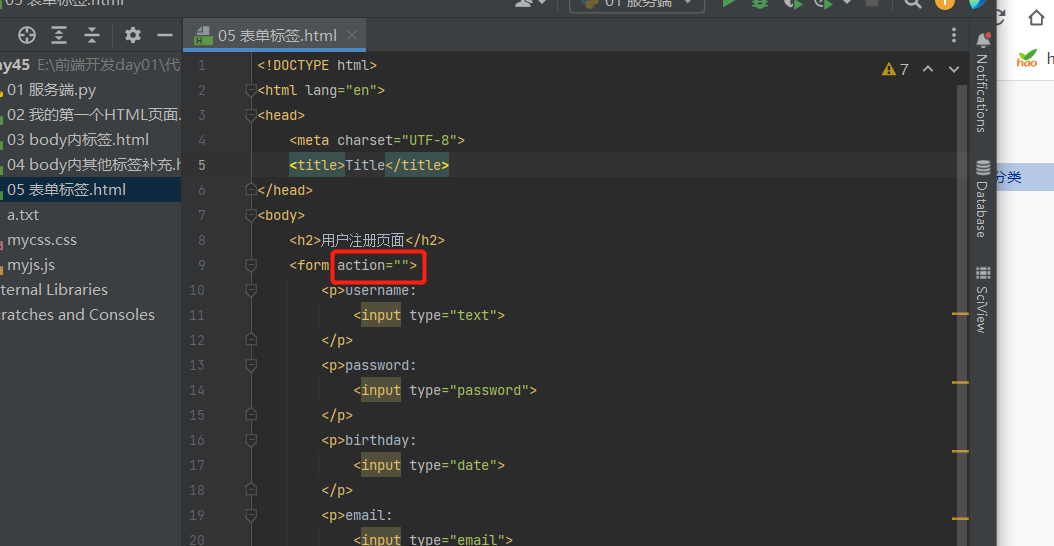Viewport: 1054px width, 546px height.
Task: Click the green Run button
Action: 729,3
